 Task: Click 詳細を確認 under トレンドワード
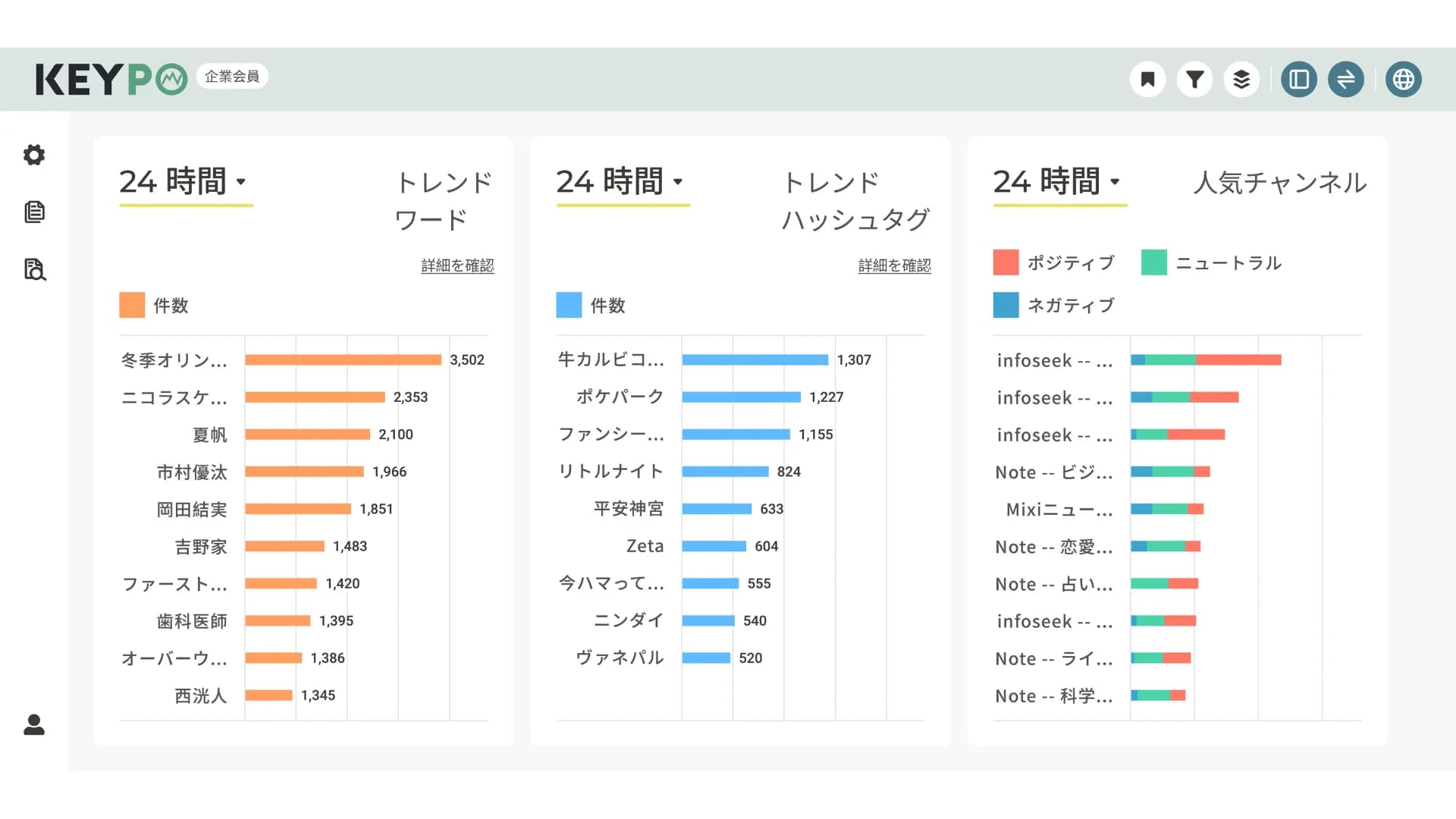pos(456,265)
